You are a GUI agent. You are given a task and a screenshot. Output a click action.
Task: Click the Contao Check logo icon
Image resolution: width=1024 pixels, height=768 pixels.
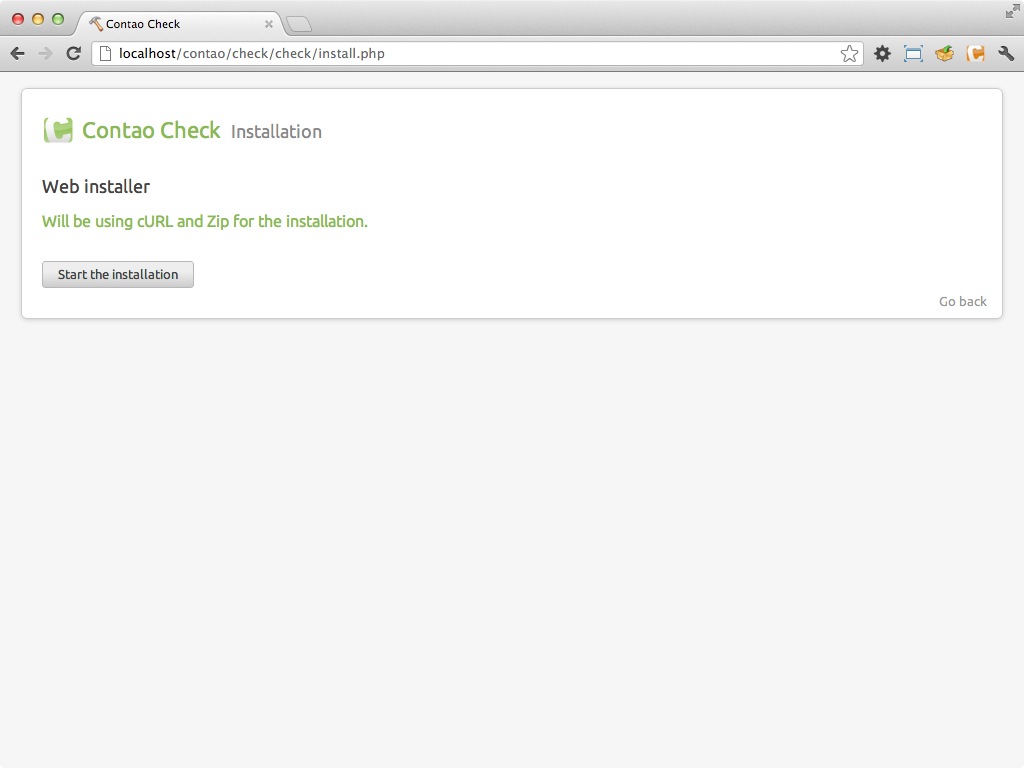[58, 130]
